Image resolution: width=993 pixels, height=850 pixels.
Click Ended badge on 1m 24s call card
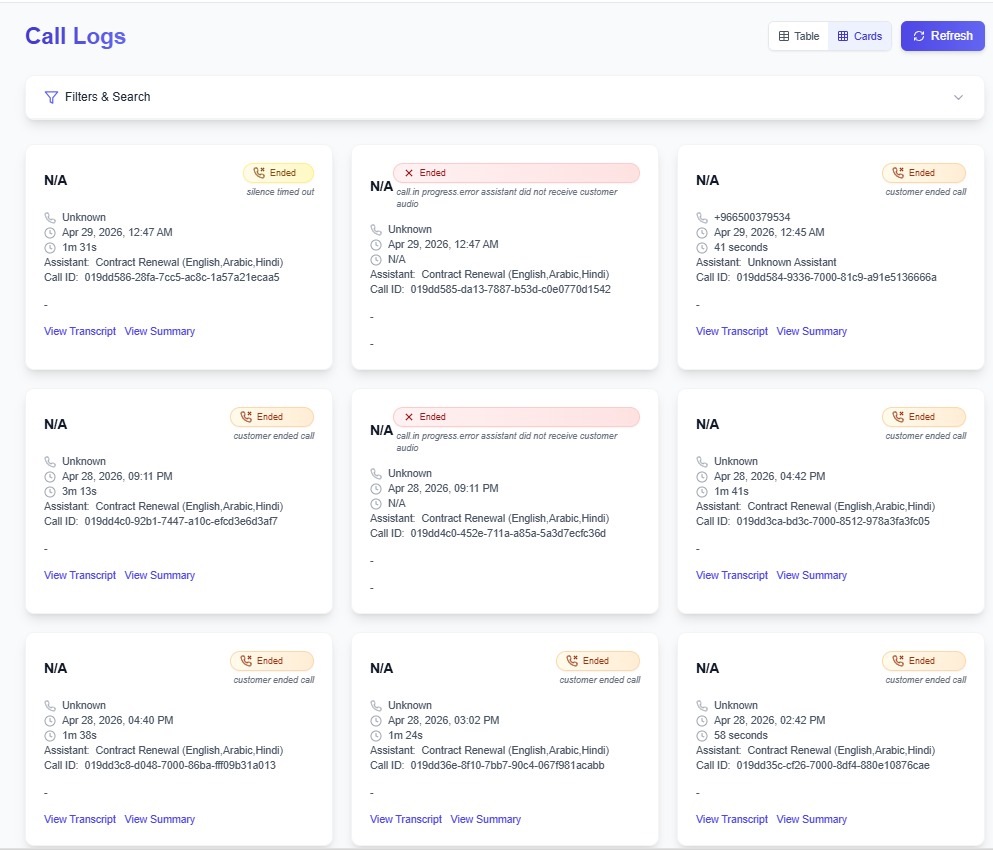pyautogui.click(x=598, y=661)
